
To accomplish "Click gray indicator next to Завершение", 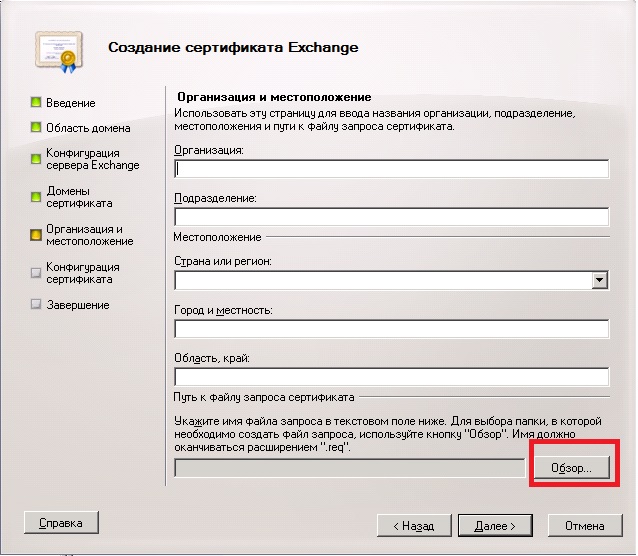I will click(x=36, y=304).
